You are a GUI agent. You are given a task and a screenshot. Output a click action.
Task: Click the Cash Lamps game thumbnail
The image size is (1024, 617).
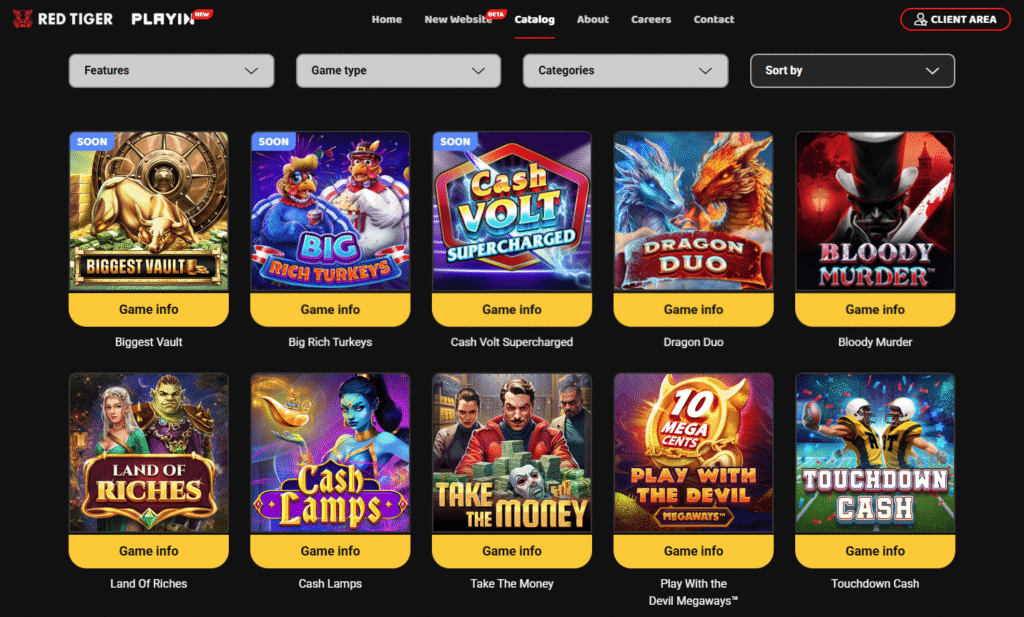[x=330, y=452]
